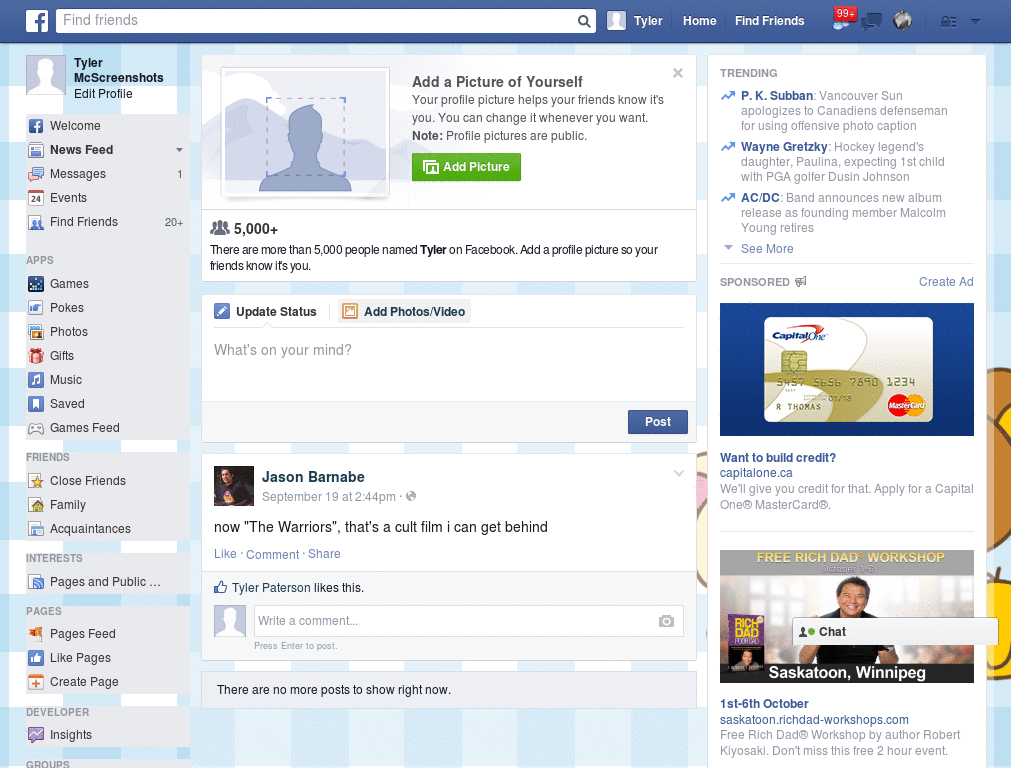This screenshot has height=768, width=1024.
Task: Expand trending topics with See More
Action: pos(767,249)
